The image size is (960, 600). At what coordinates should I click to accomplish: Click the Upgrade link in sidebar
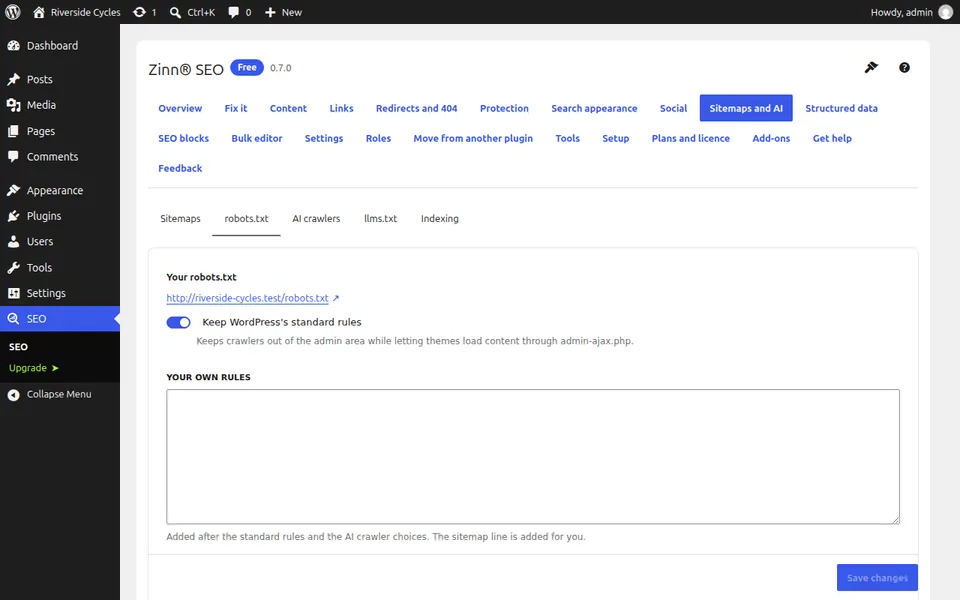[x=34, y=368]
